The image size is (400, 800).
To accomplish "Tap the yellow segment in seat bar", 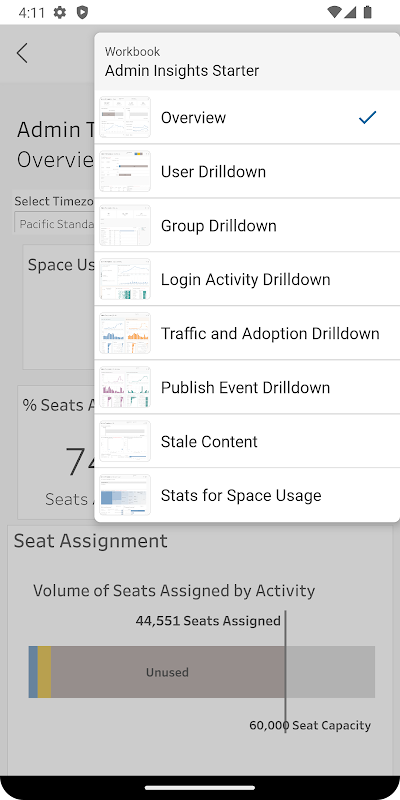I will click(44, 672).
